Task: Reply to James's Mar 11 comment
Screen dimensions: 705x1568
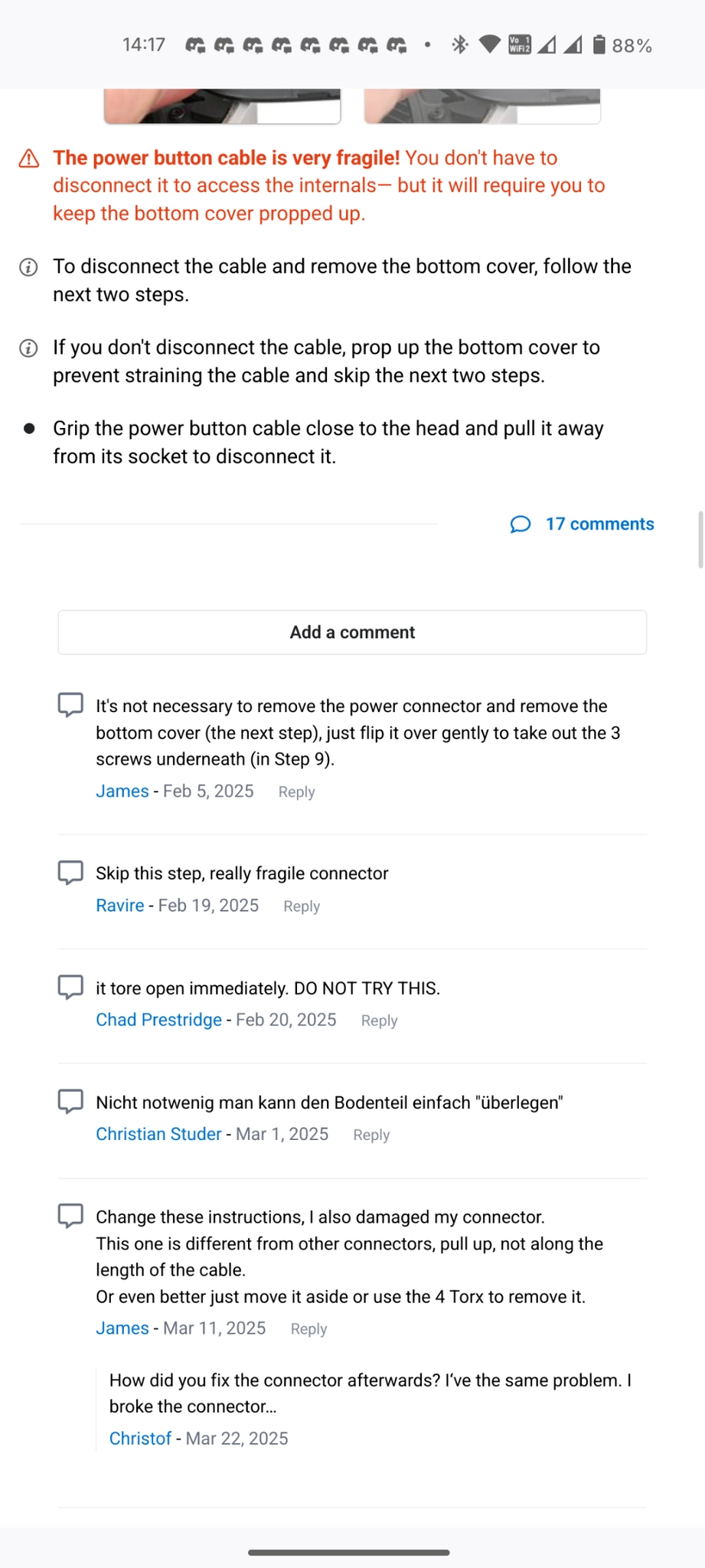Action: point(308,1329)
